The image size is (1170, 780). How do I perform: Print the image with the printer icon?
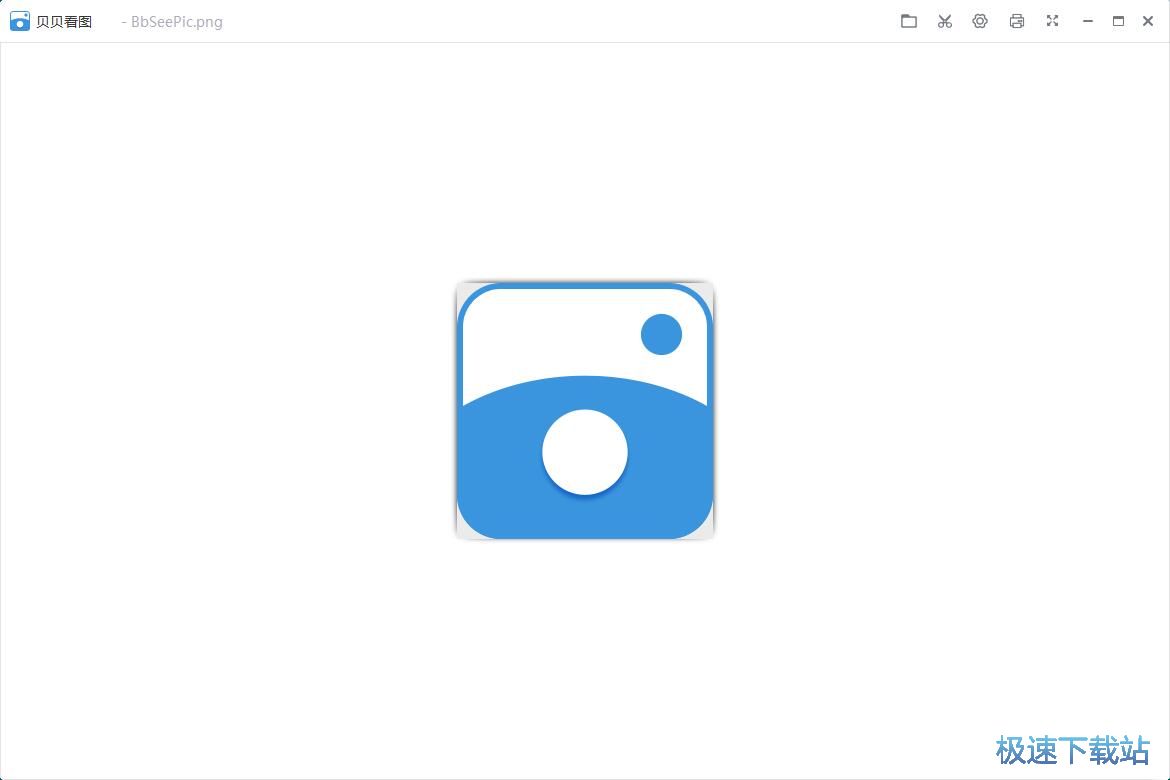[1016, 21]
